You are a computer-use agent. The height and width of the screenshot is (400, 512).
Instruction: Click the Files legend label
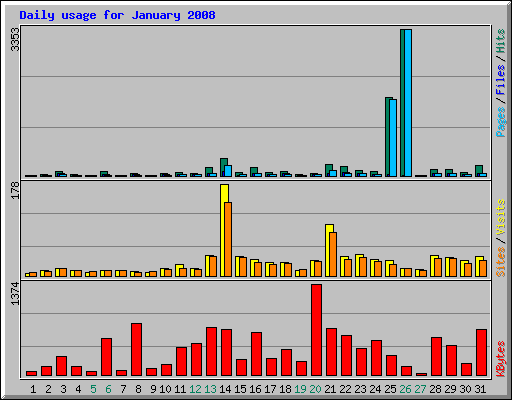point(501,79)
